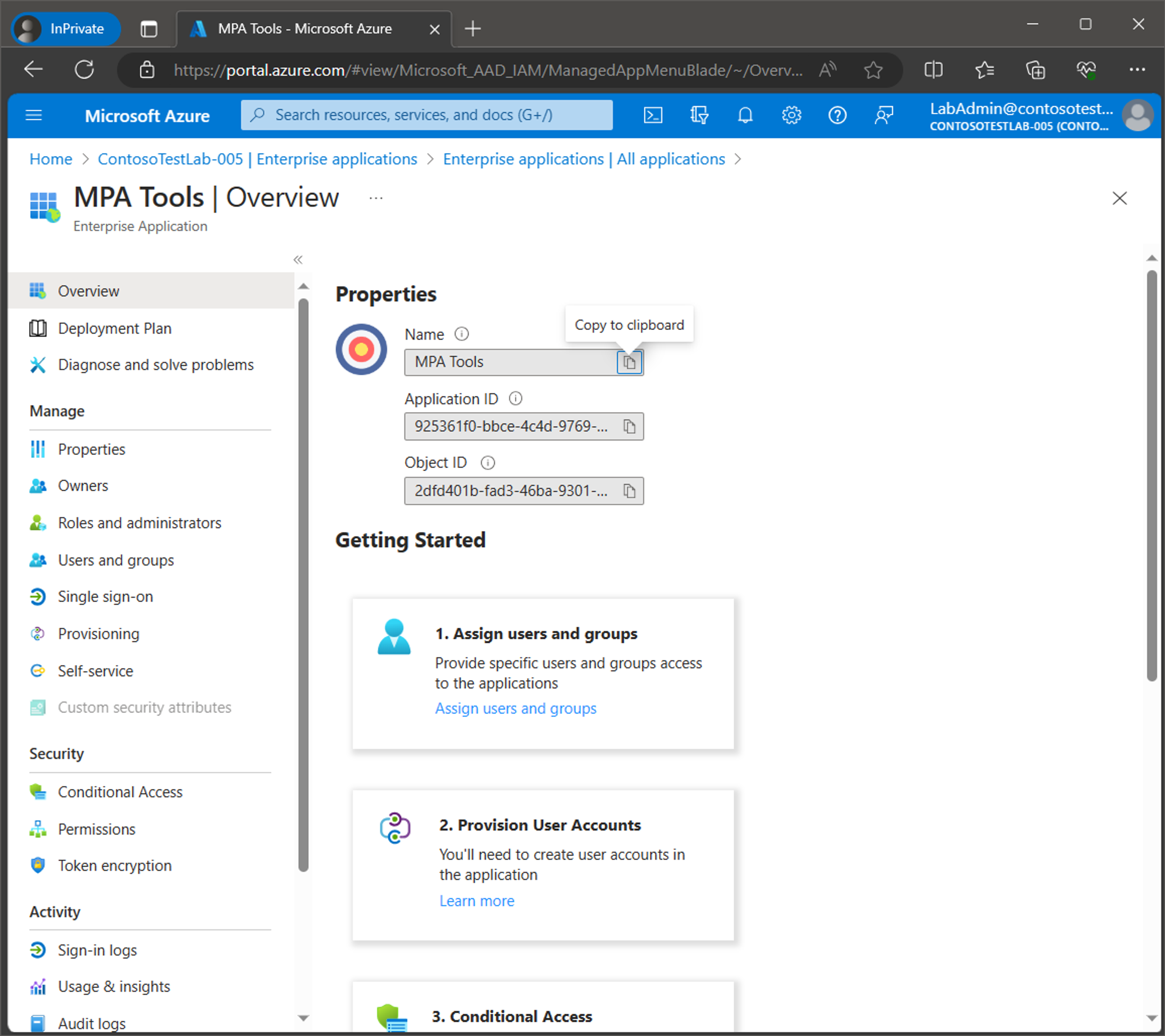
Task: Copy the Object ID to clipboard
Action: pyautogui.click(x=629, y=491)
